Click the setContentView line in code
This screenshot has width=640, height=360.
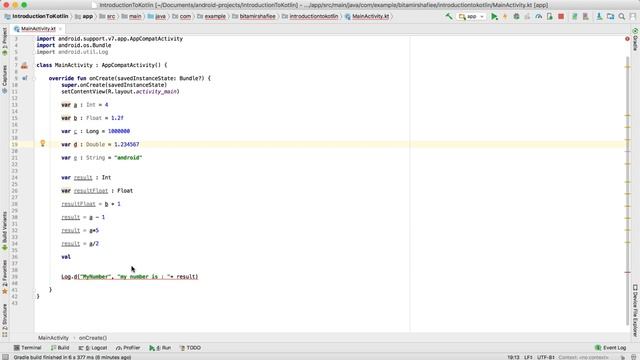point(120,91)
